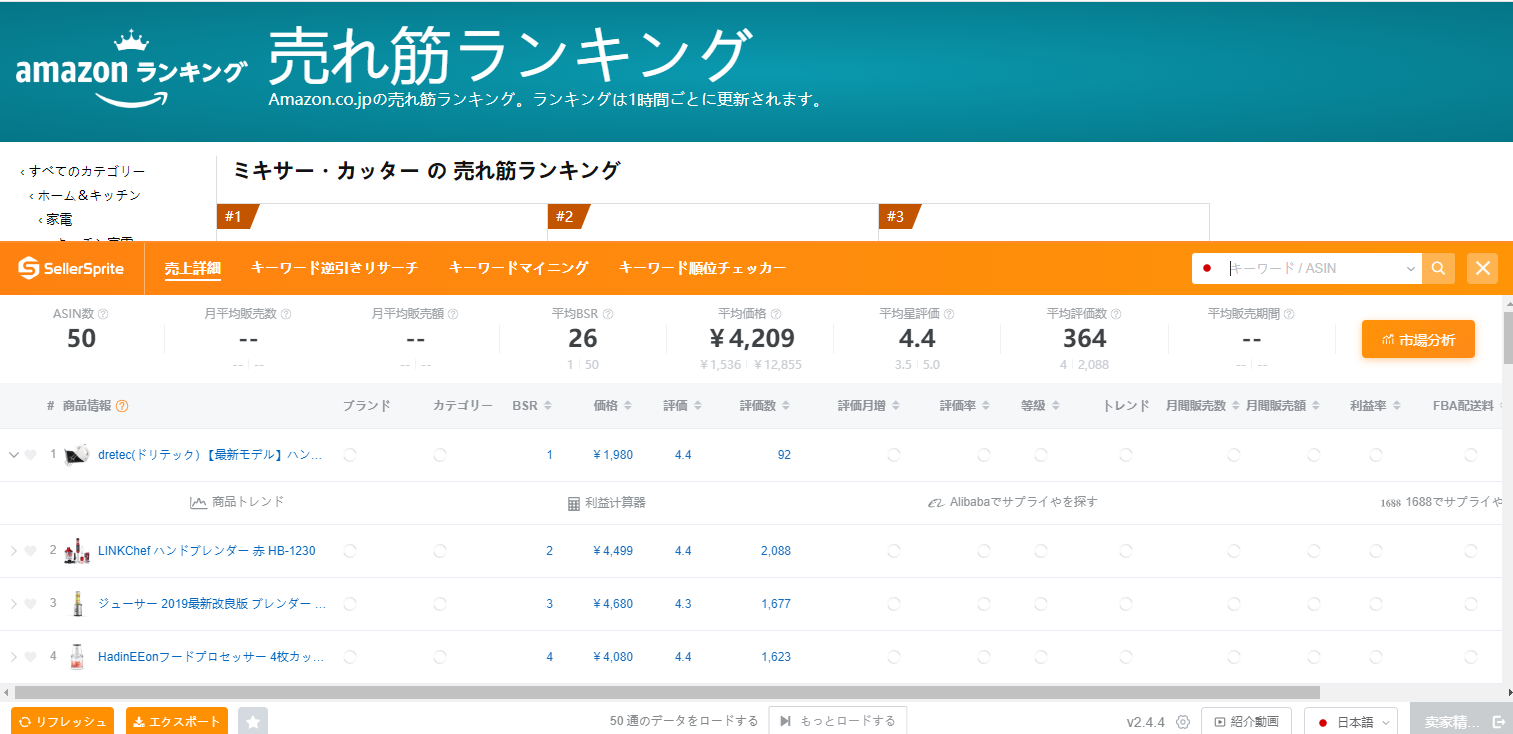
Task: Click help icon beside 平均BSR
Action: (608, 314)
